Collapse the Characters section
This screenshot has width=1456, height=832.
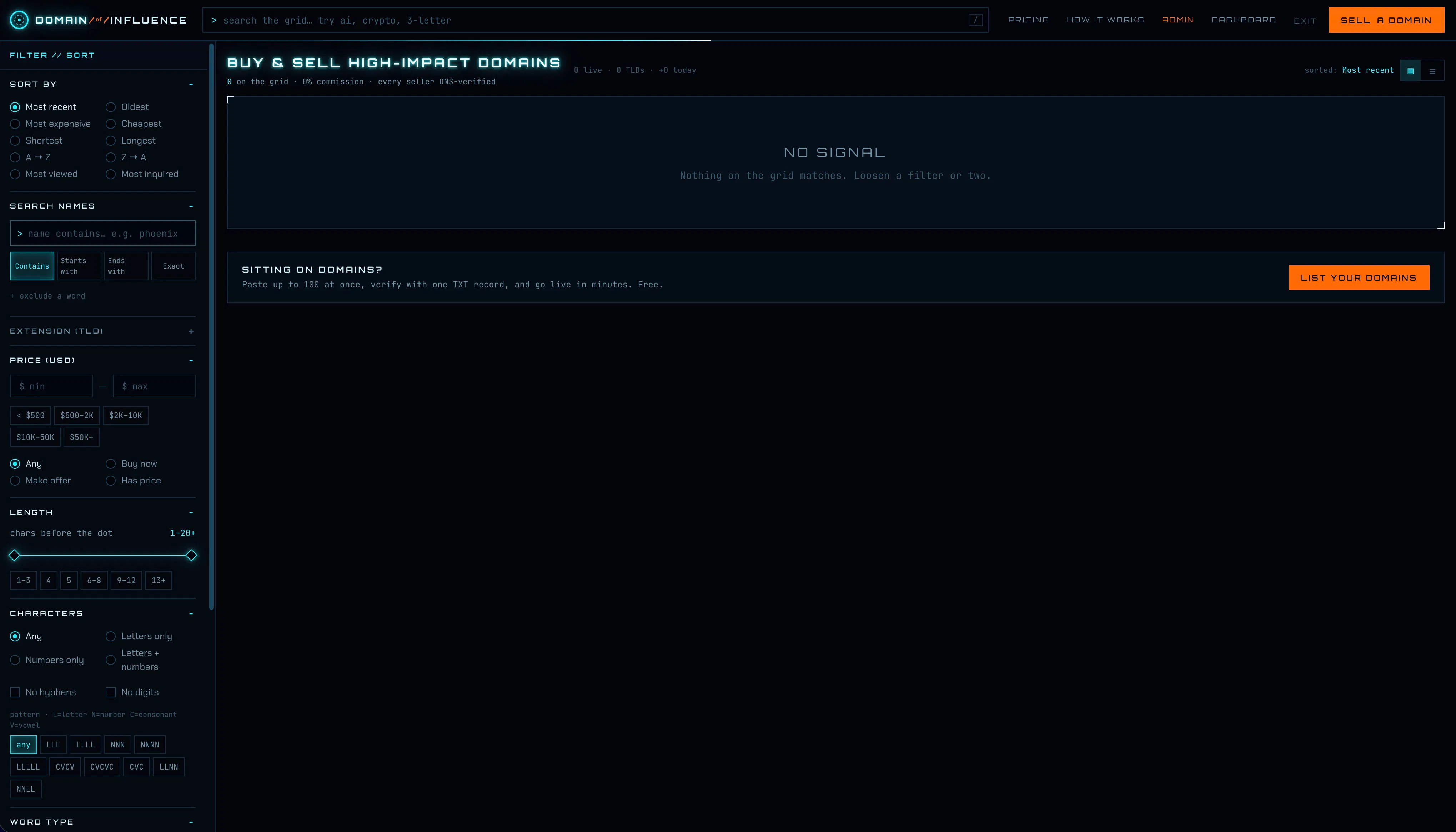pyautogui.click(x=191, y=614)
